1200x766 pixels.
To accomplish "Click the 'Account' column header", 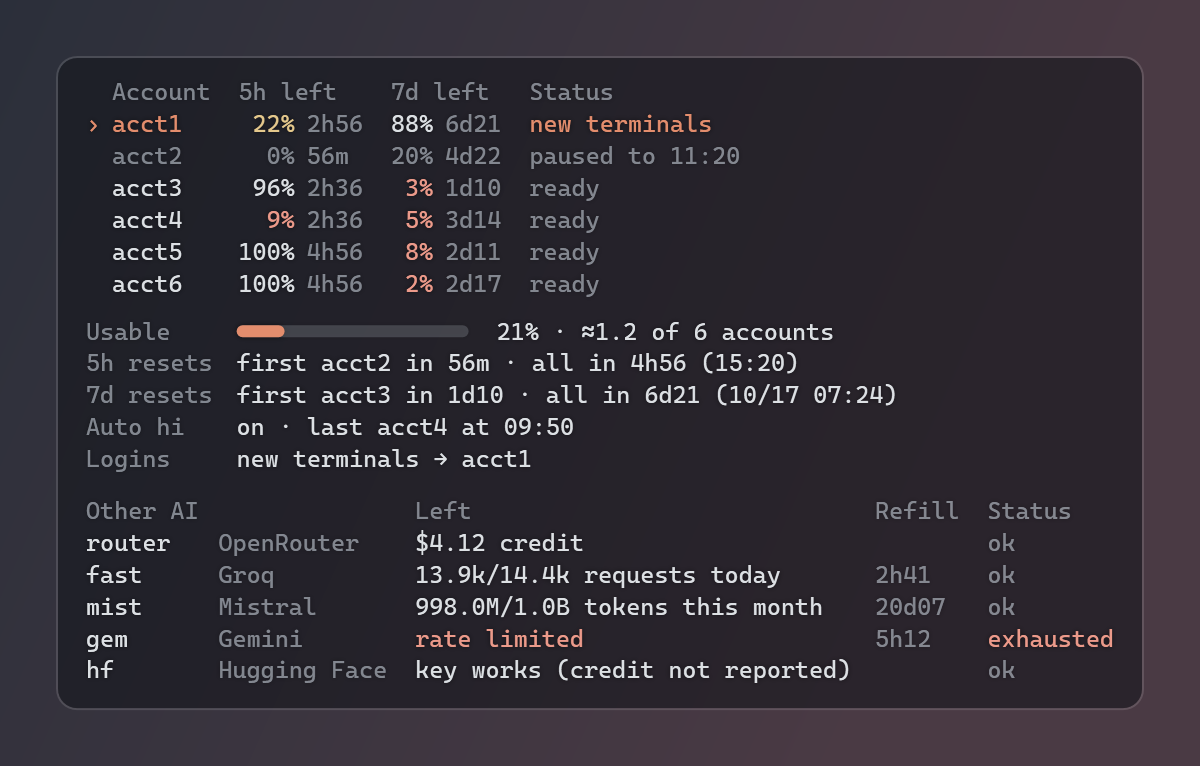I will (161, 93).
